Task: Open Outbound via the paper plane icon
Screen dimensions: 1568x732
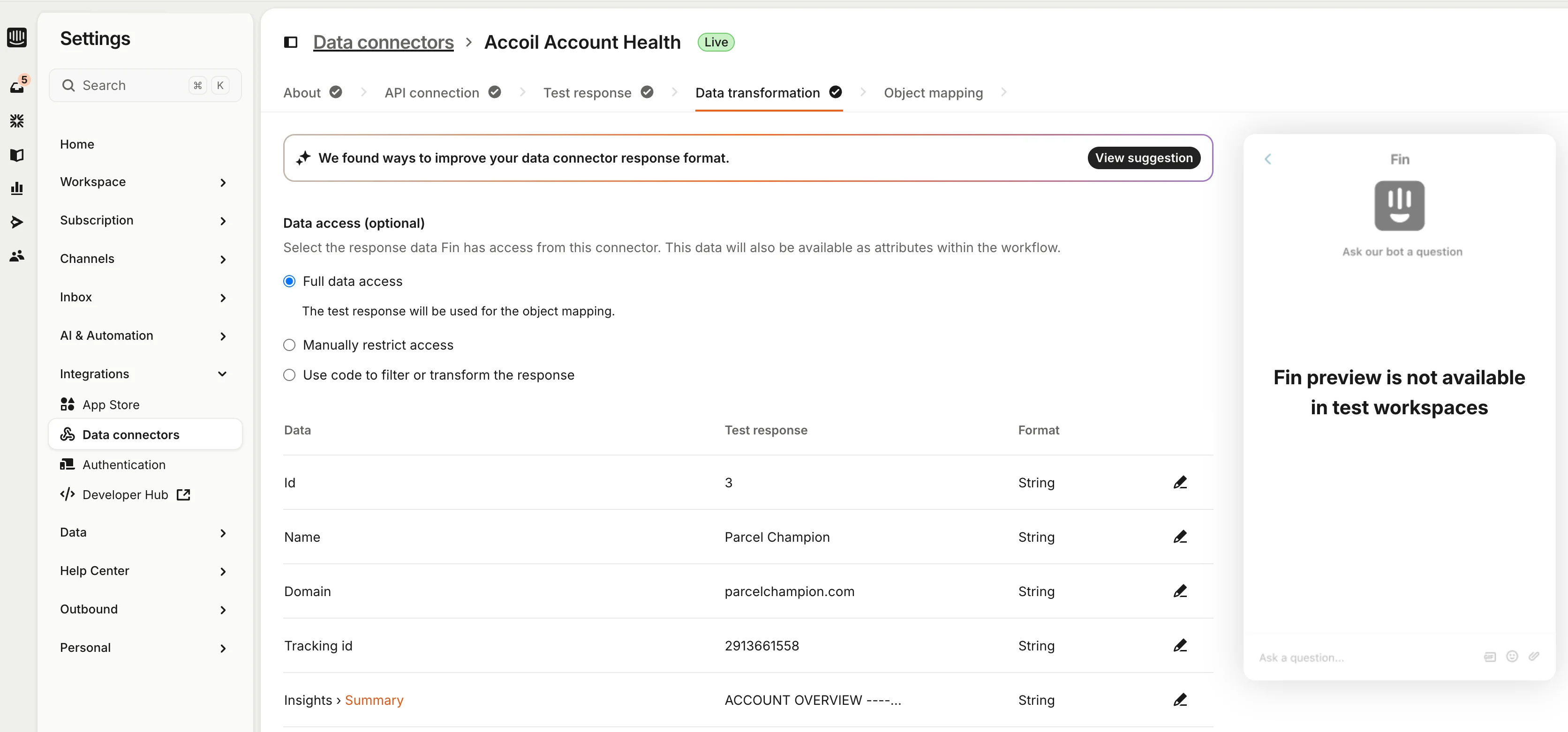Action: 17,222
